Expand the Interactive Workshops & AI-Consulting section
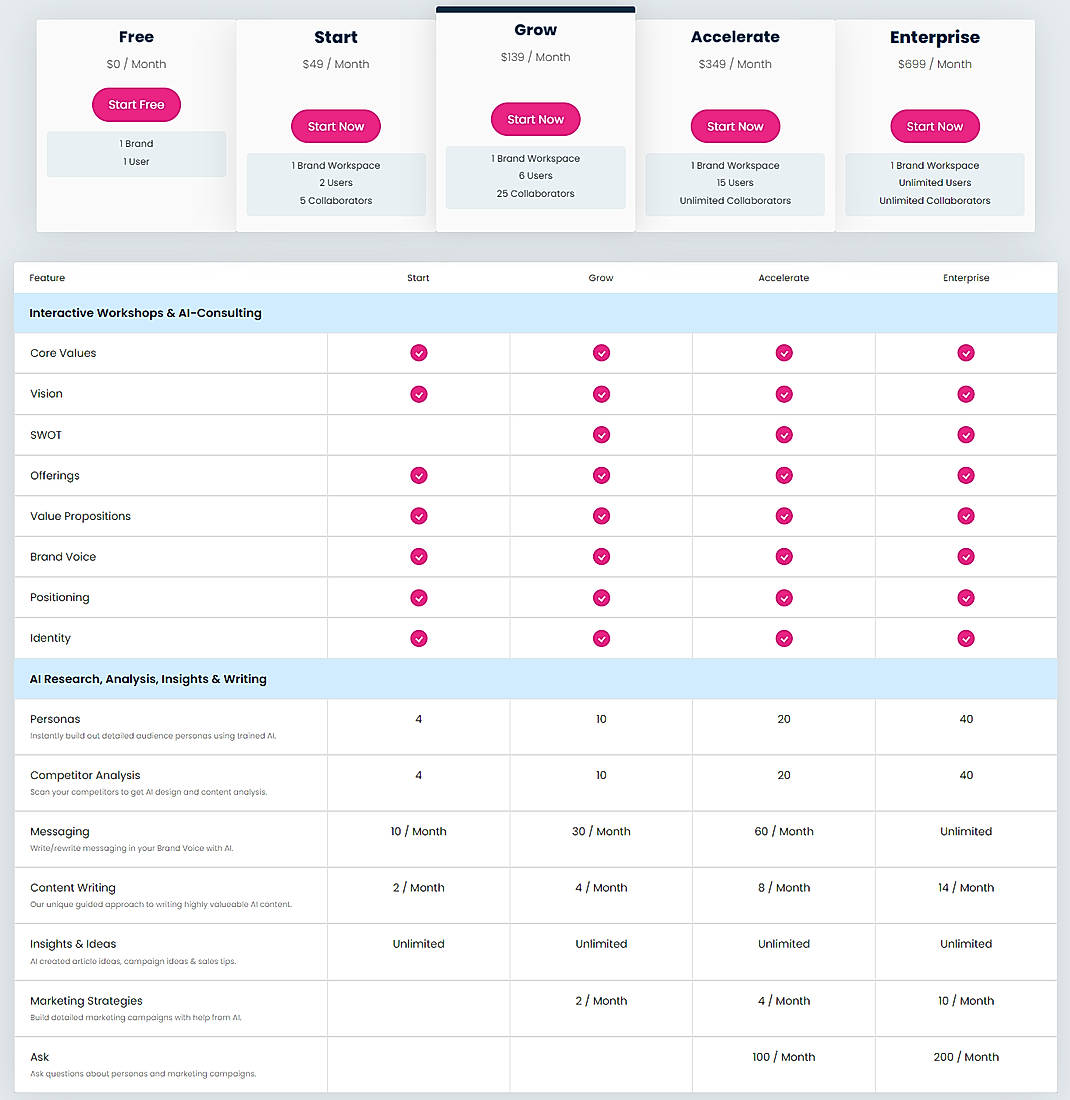The height and width of the screenshot is (1100, 1070). (145, 313)
